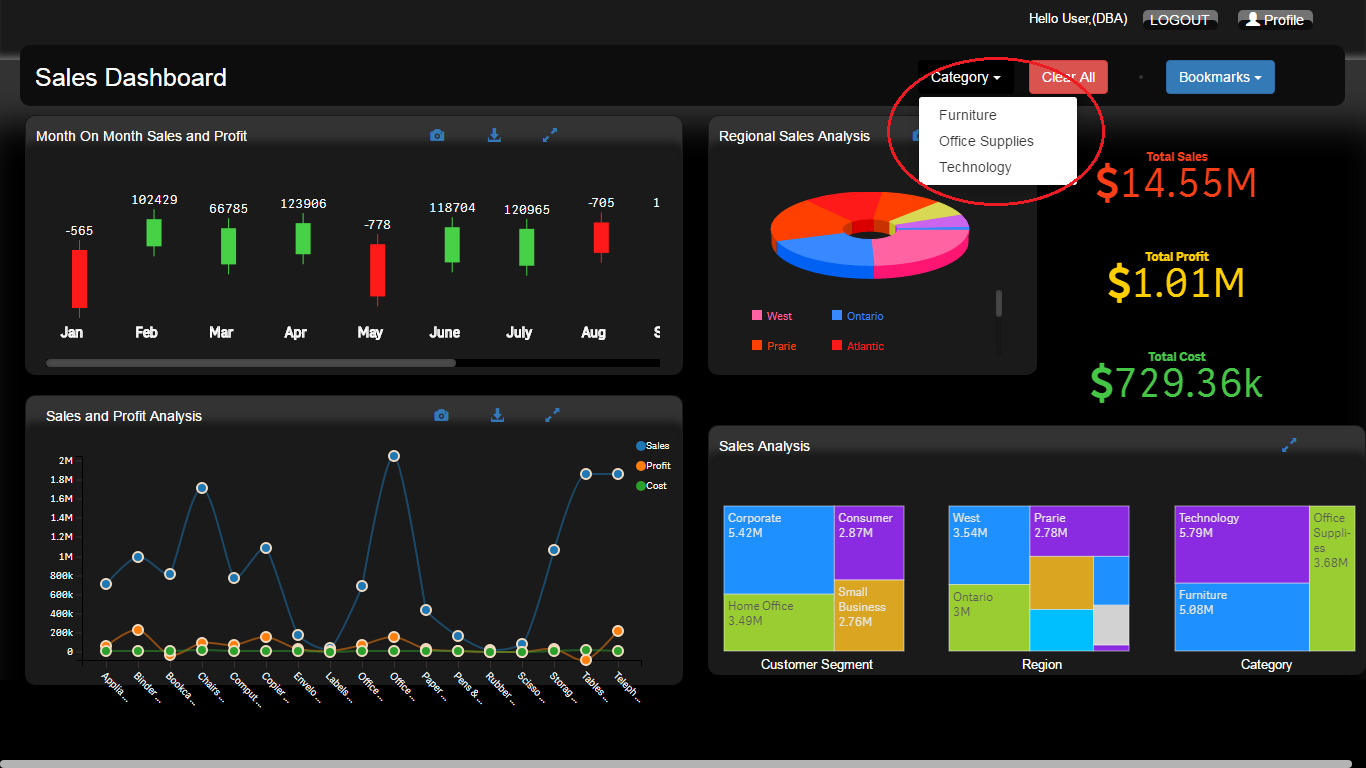Click the LOGOUT button
Screen dimensions: 1366x768
point(1179,20)
